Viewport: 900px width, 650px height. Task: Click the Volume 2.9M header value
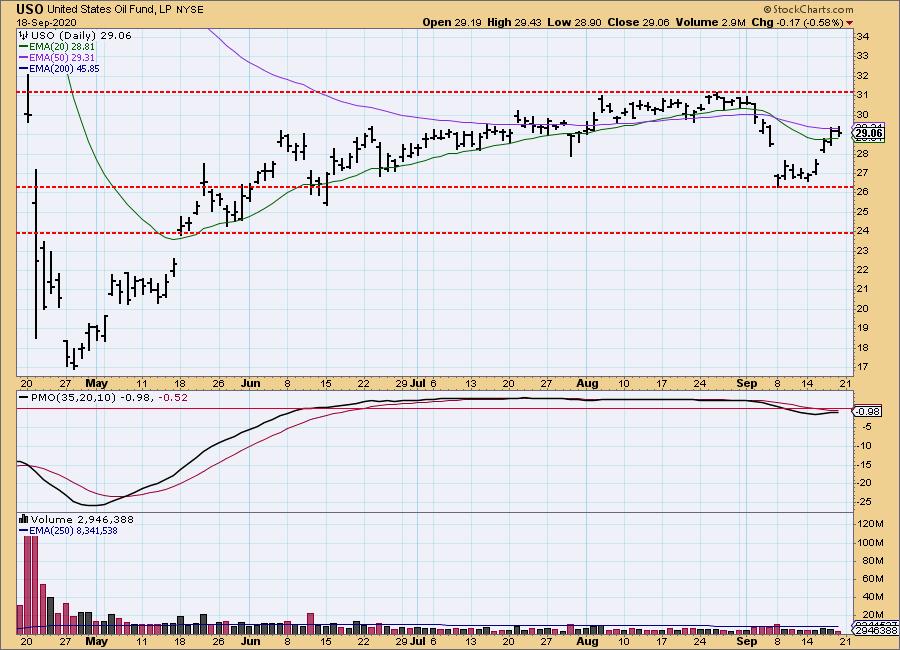pyautogui.click(x=711, y=22)
